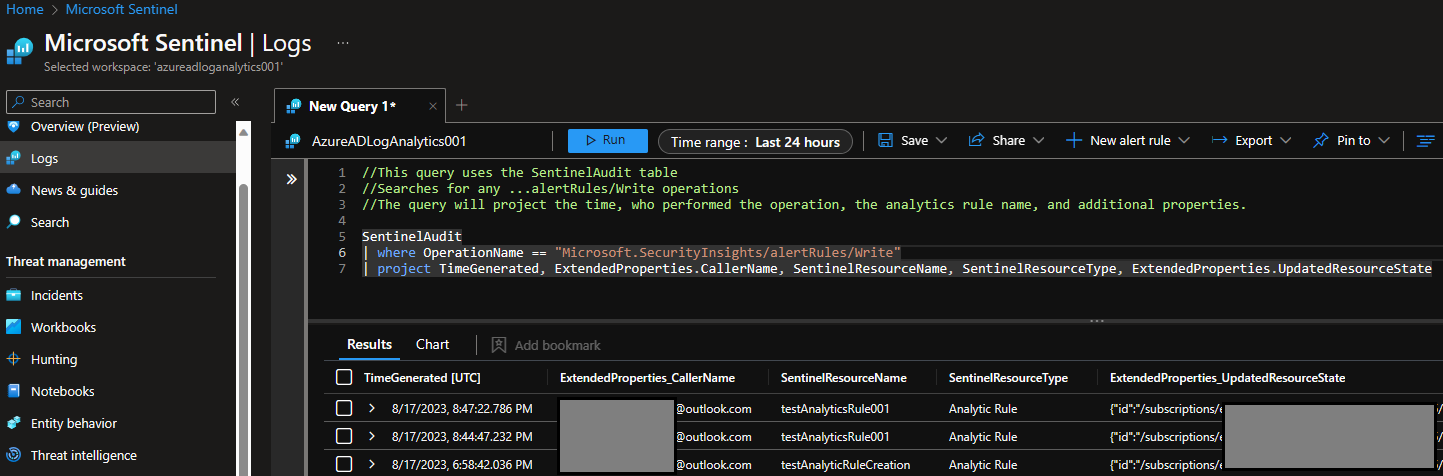Click the Export button
Screen dimensions: 1443x476
coord(1242,141)
